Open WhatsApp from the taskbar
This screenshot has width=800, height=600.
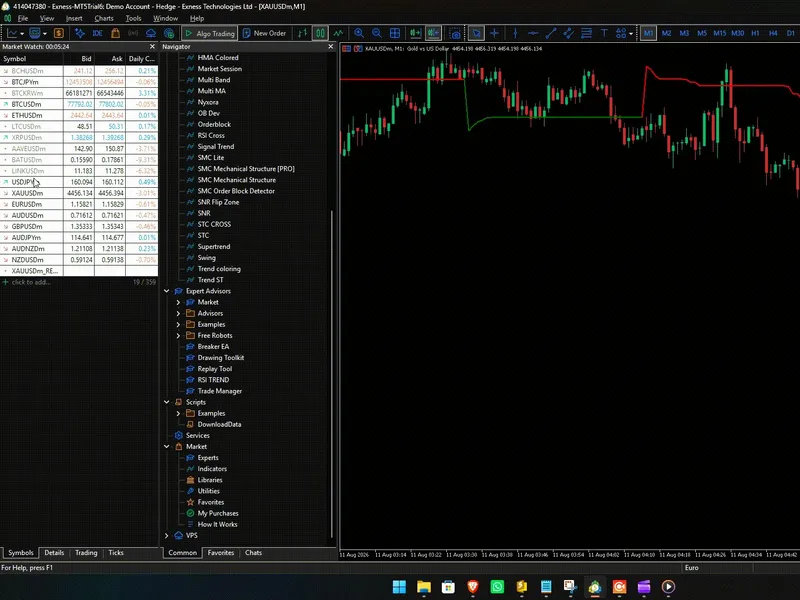tap(497, 587)
